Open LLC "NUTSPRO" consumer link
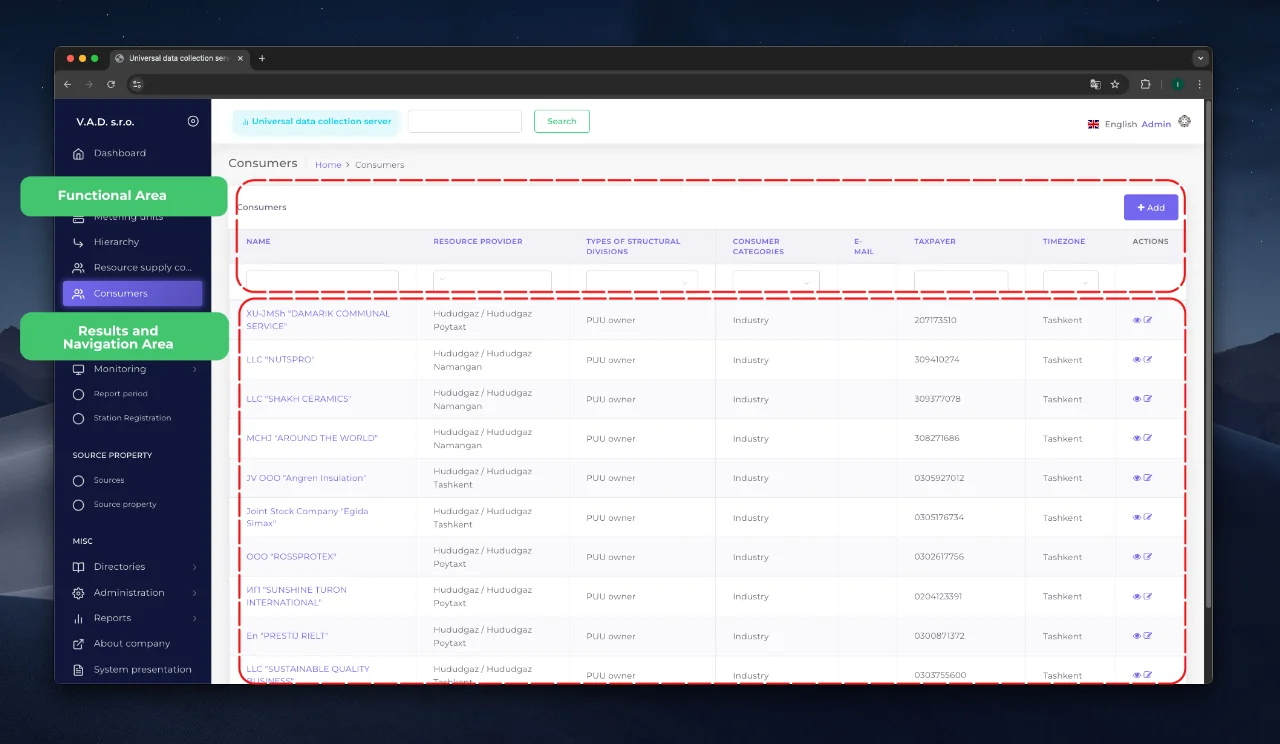This screenshot has height=744, width=1280. (280, 359)
